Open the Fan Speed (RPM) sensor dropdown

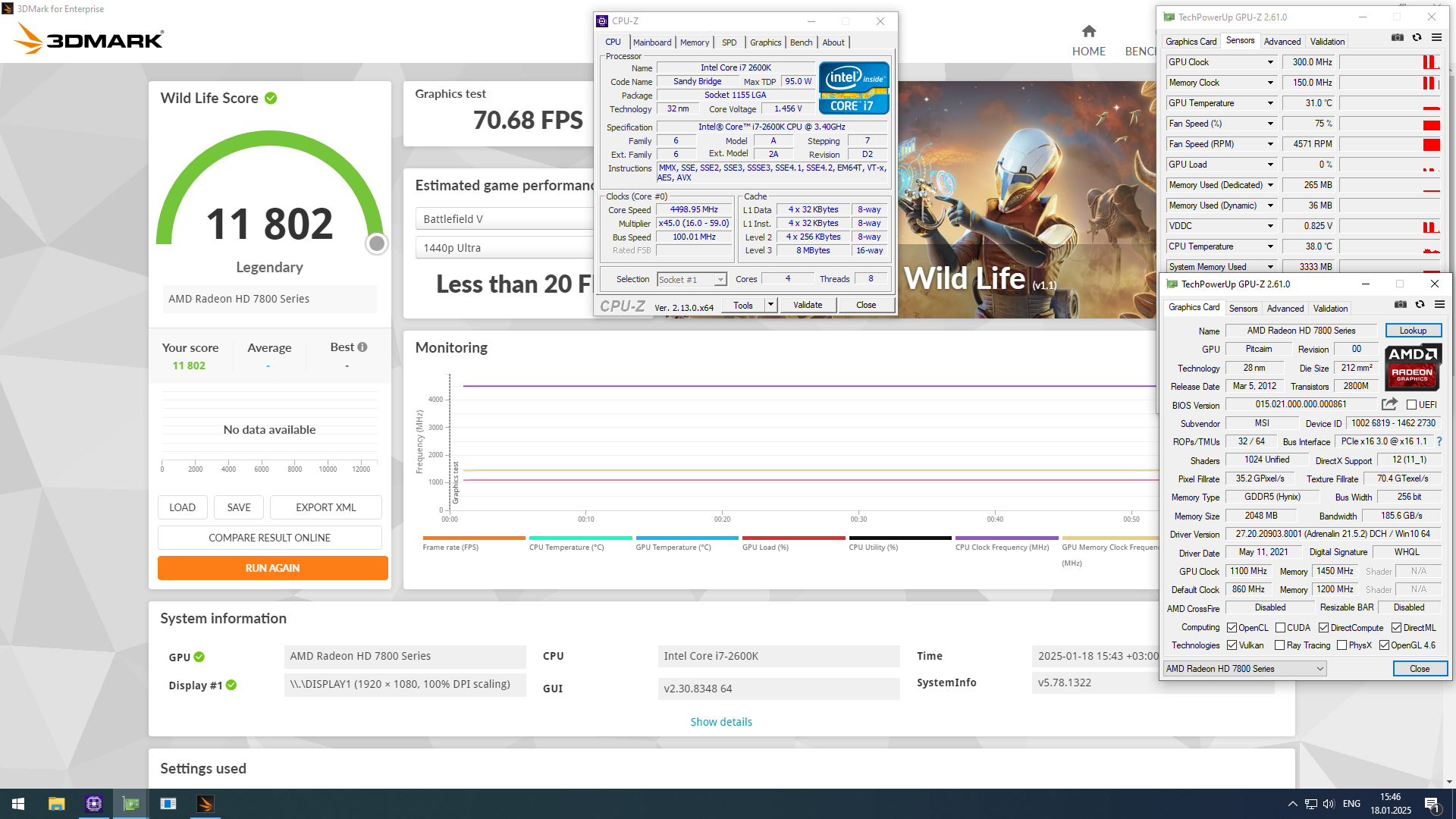[1270, 144]
